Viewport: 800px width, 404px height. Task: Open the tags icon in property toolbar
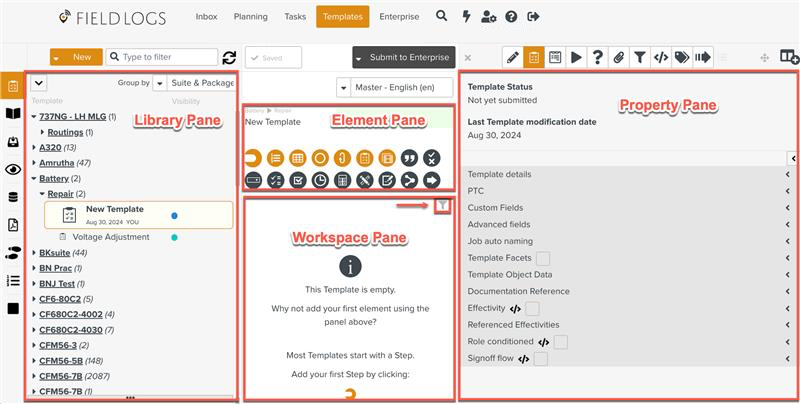tap(681, 58)
